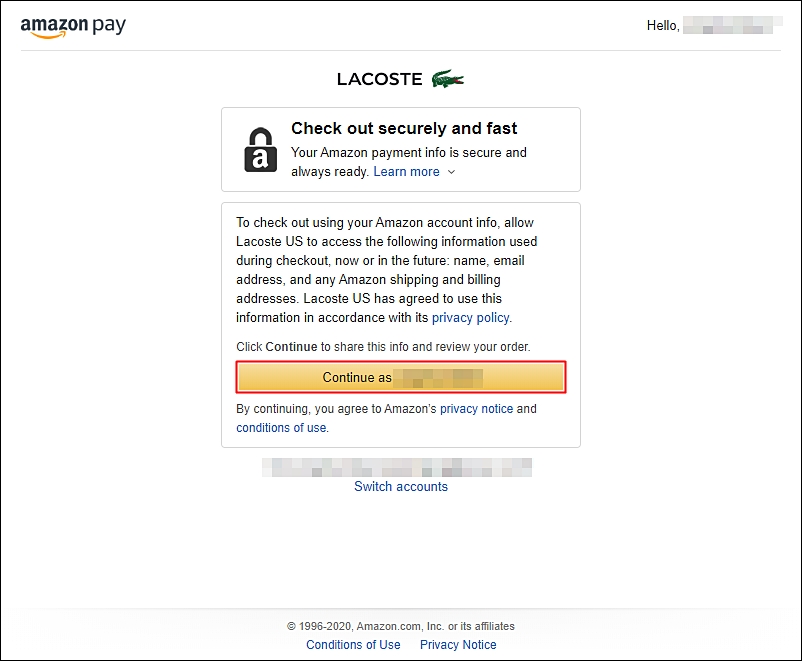The height and width of the screenshot is (661, 802).
Task: Click the bold Continue word in instructions
Action: click(x=291, y=347)
